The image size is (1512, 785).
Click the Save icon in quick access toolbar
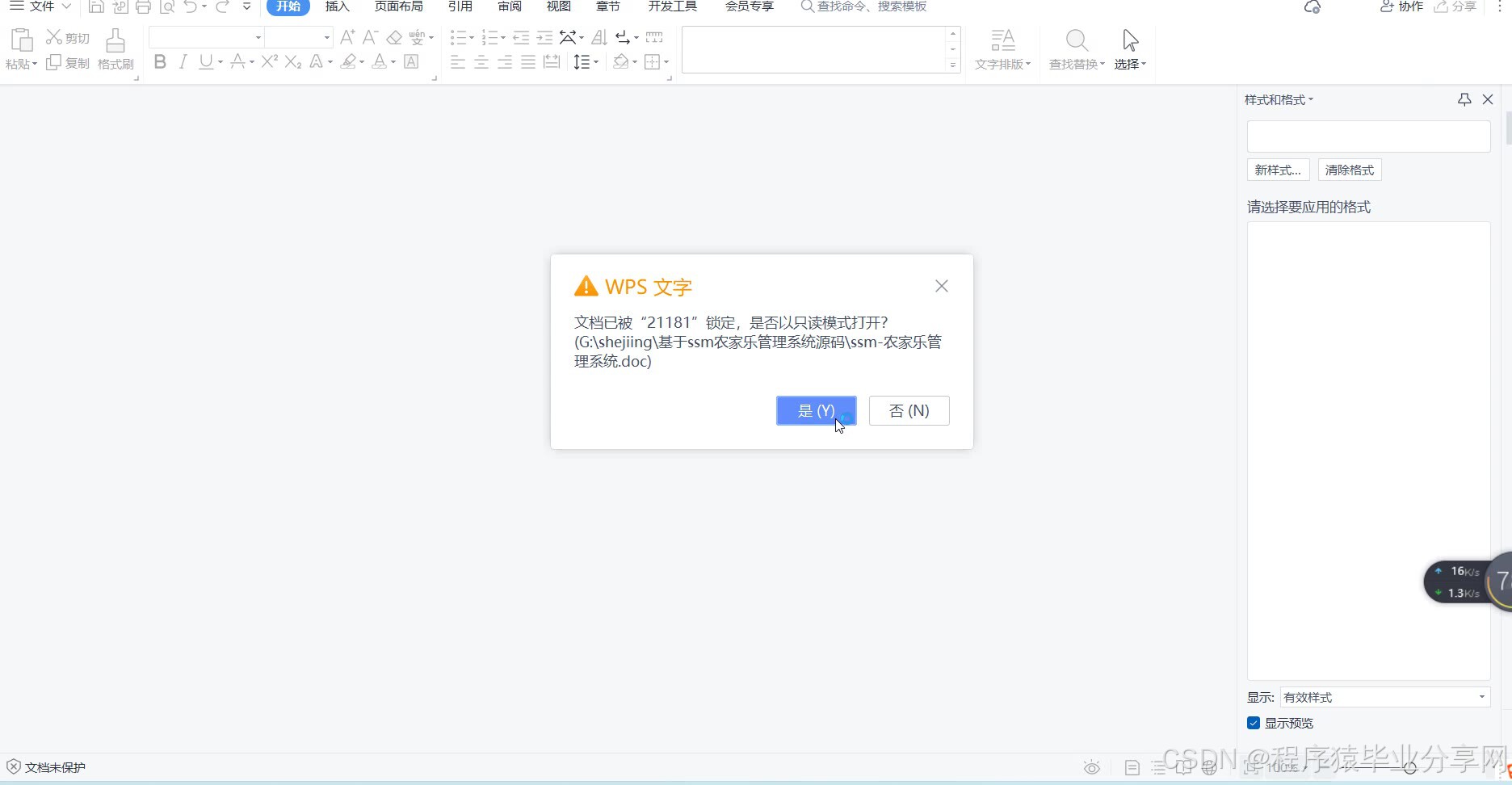(96, 6)
